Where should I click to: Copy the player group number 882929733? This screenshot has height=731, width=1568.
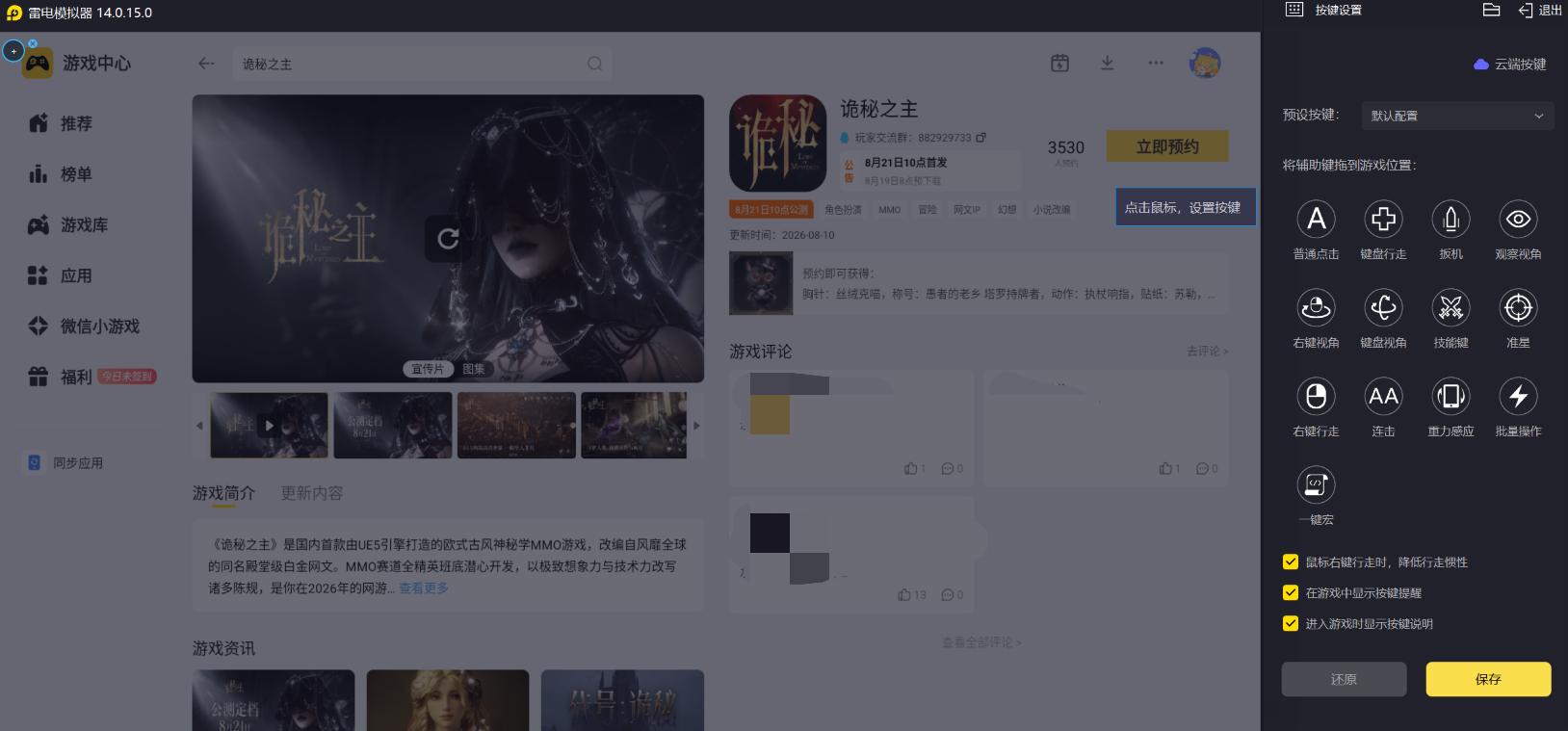[980, 138]
